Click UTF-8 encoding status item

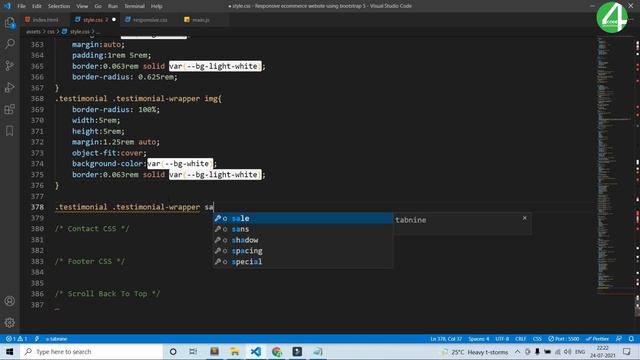click(502, 339)
